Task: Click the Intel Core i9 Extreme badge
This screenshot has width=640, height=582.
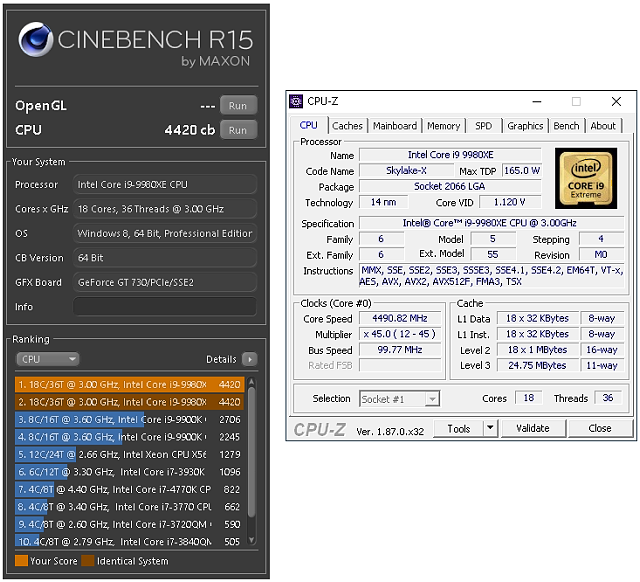Action: point(586,178)
